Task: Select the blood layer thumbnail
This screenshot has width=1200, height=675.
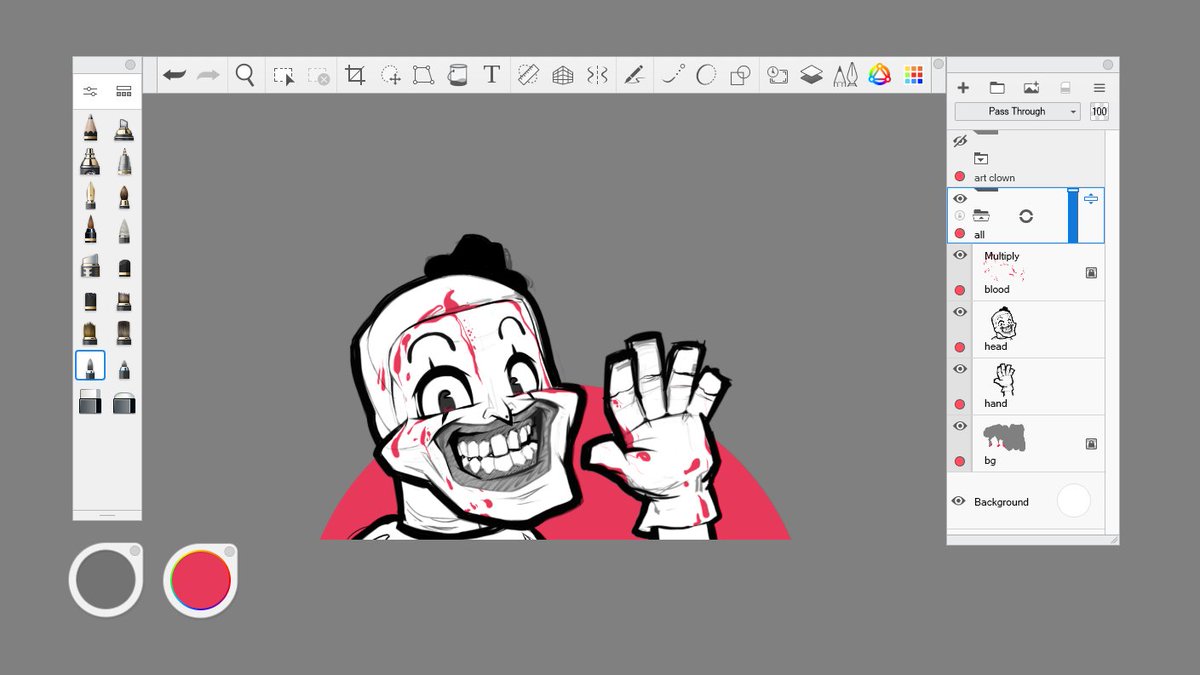Action: click(x=1003, y=272)
